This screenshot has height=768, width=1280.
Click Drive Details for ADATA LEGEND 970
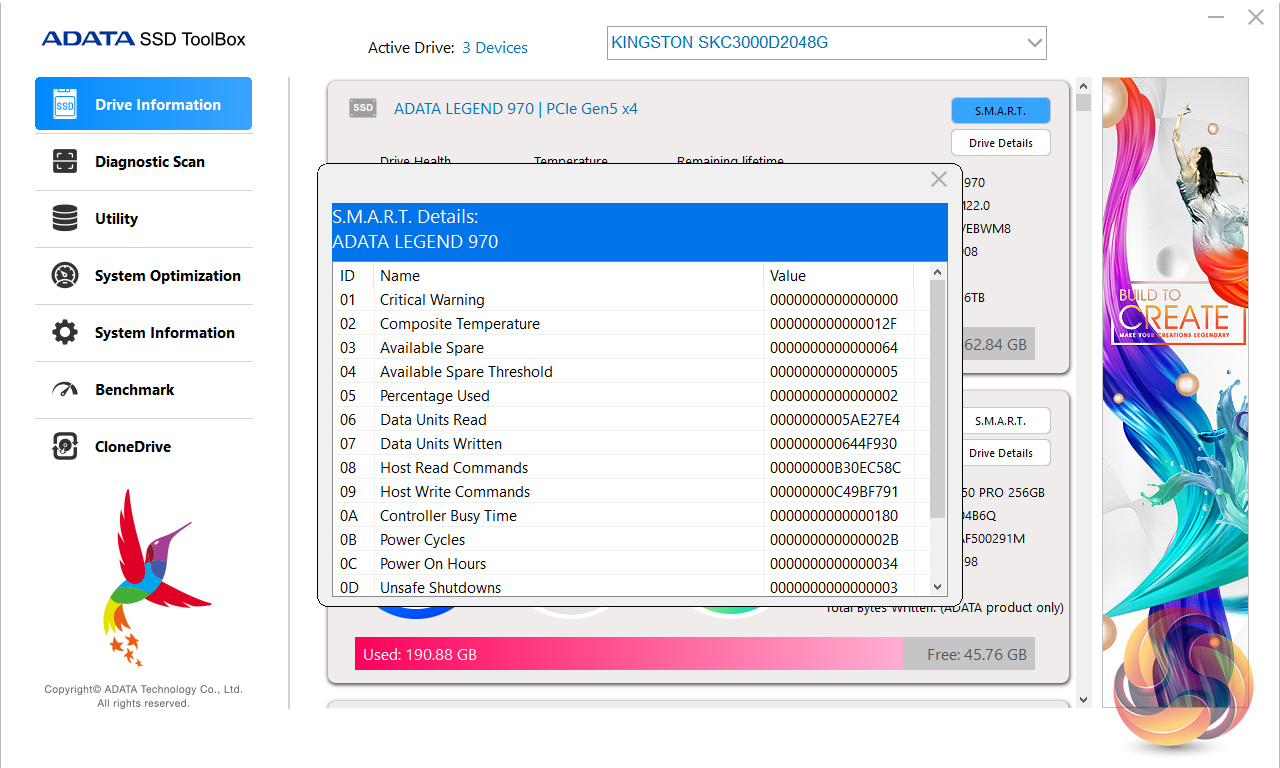1000,143
